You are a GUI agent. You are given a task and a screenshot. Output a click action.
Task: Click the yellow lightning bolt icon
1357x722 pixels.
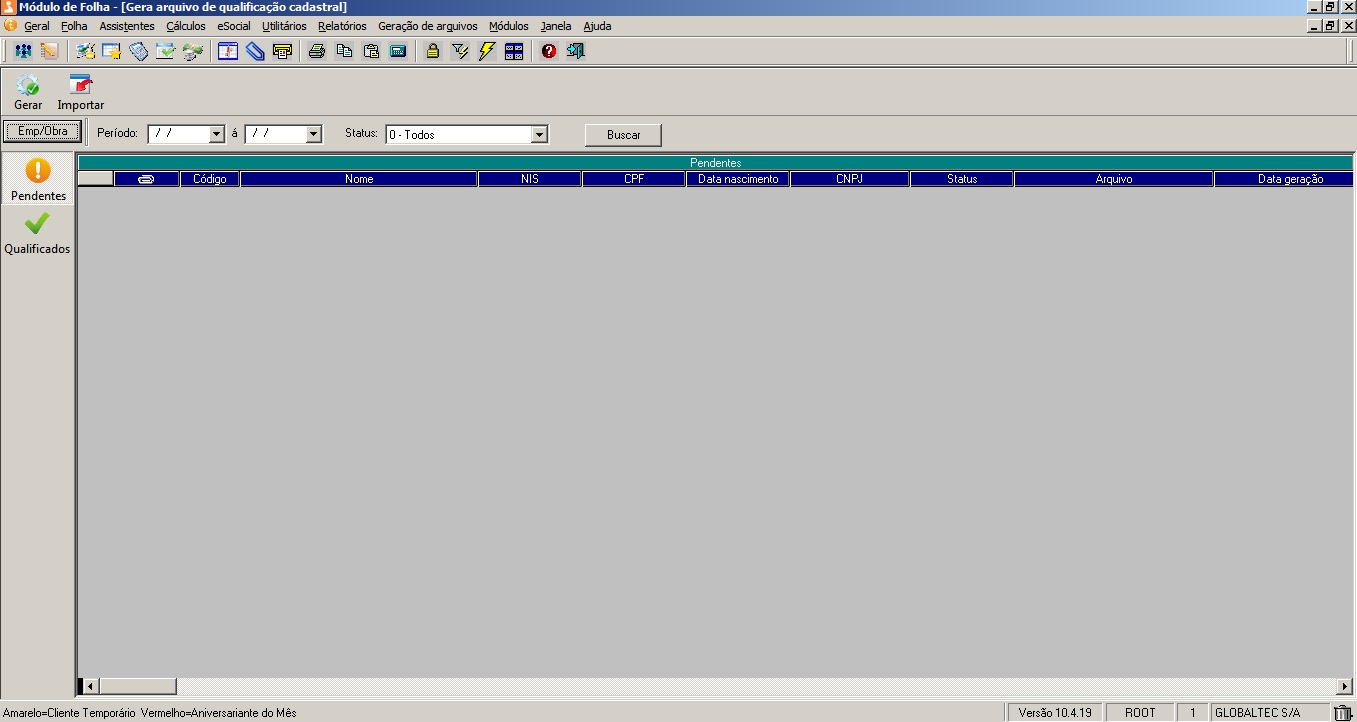[487, 51]
